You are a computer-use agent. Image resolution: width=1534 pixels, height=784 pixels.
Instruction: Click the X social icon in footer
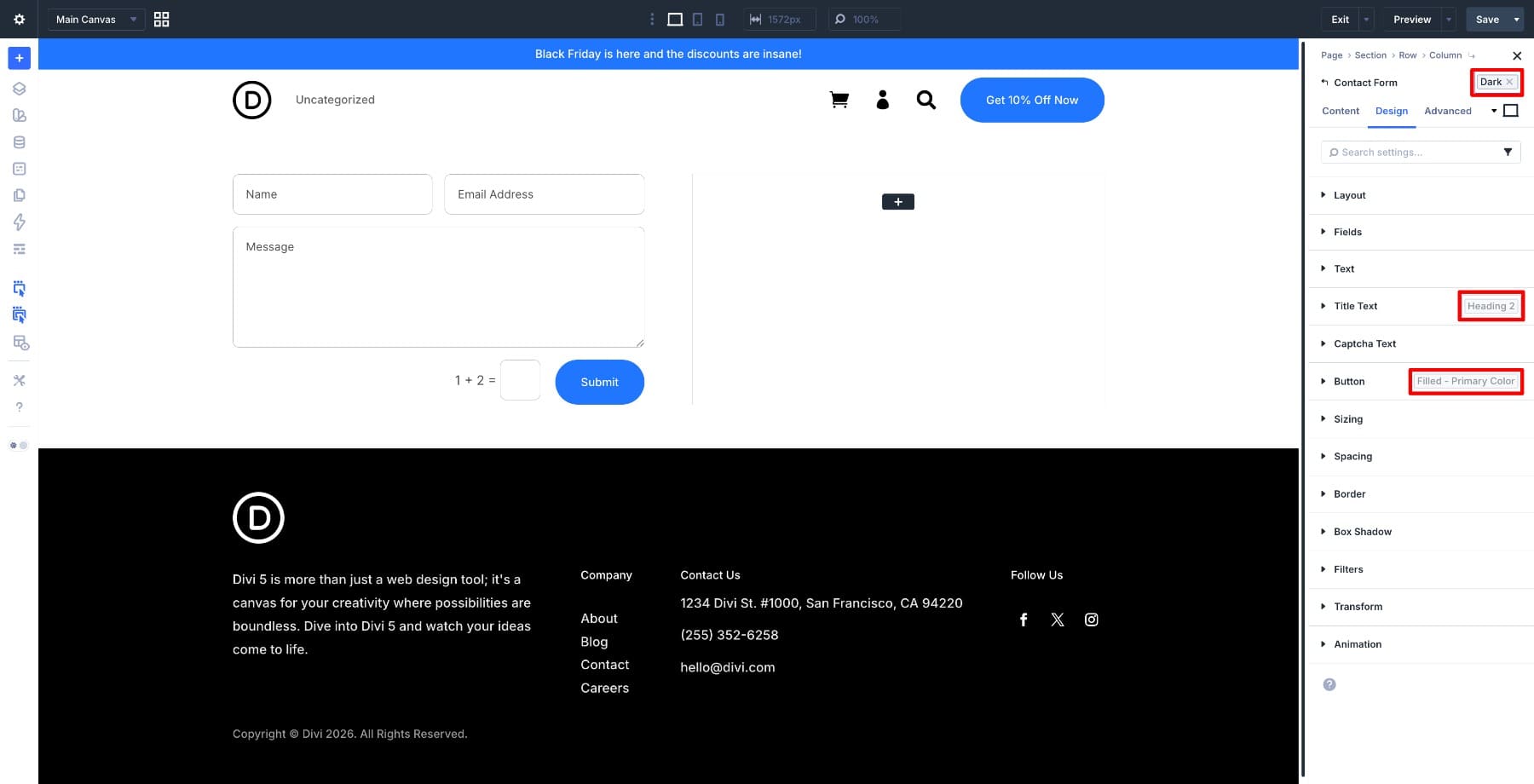tap(1058, 620)
